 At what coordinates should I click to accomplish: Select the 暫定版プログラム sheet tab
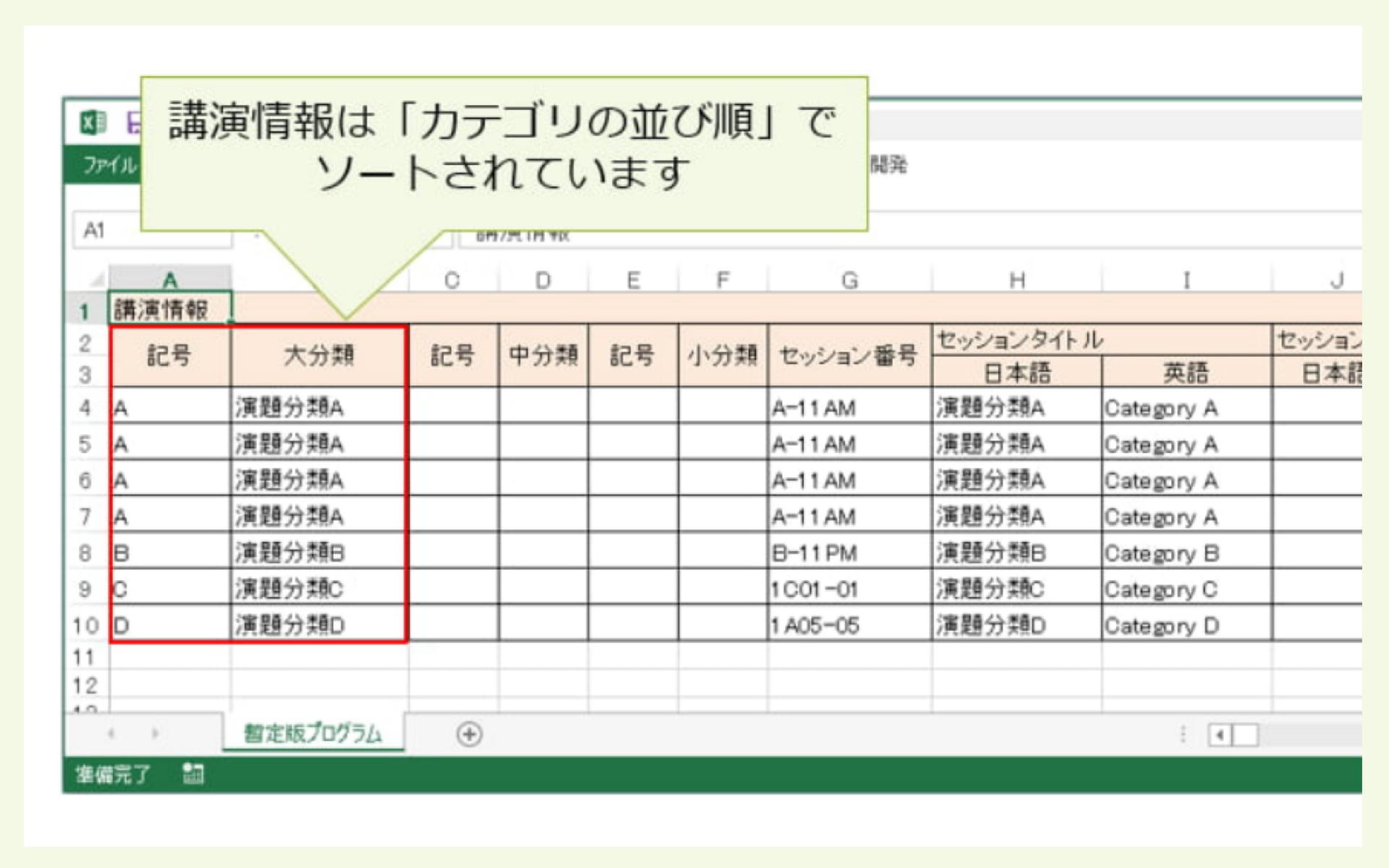pos(311,734)
